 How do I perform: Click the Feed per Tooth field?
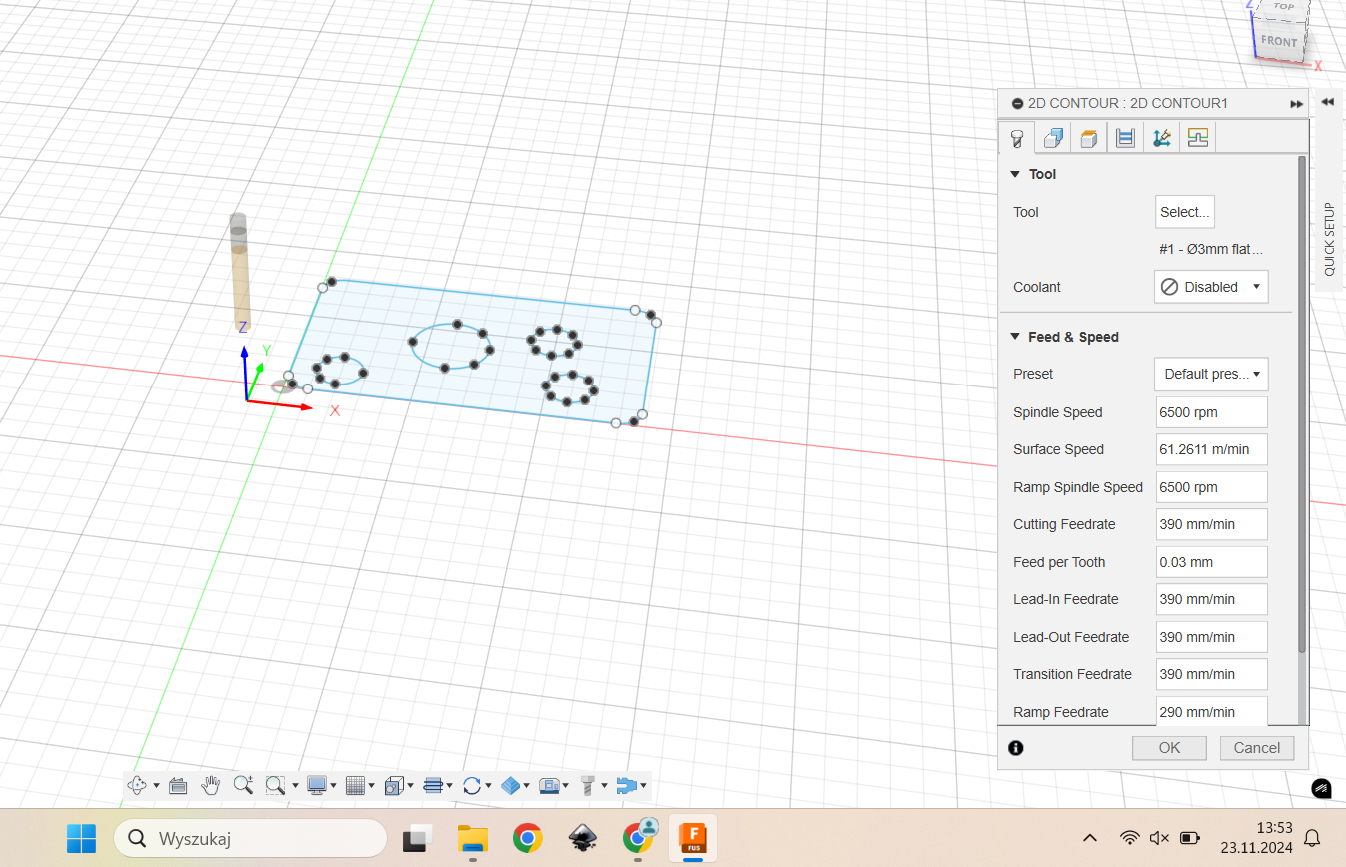tap(1211, 562)
